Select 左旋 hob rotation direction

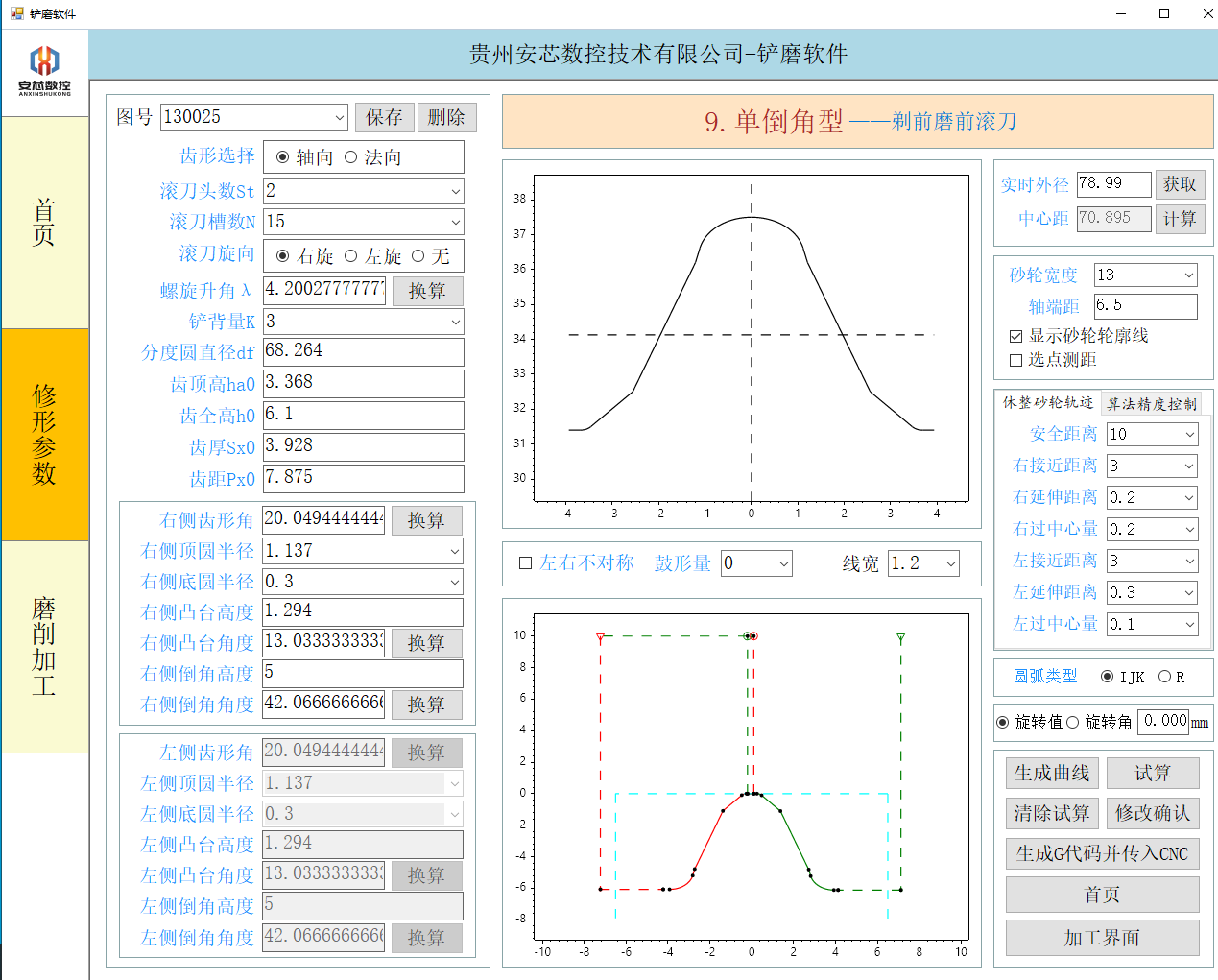tap(350, 256)
